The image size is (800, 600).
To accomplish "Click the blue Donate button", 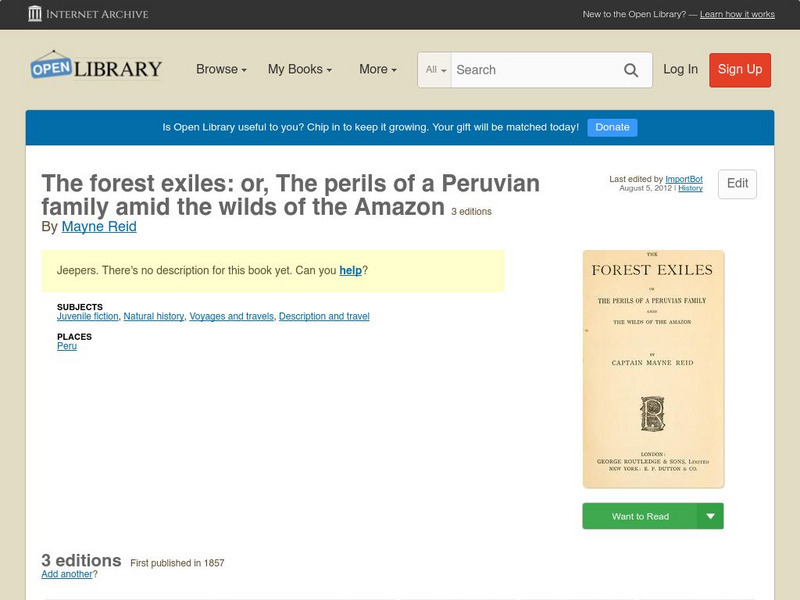I will coord(612,127).
